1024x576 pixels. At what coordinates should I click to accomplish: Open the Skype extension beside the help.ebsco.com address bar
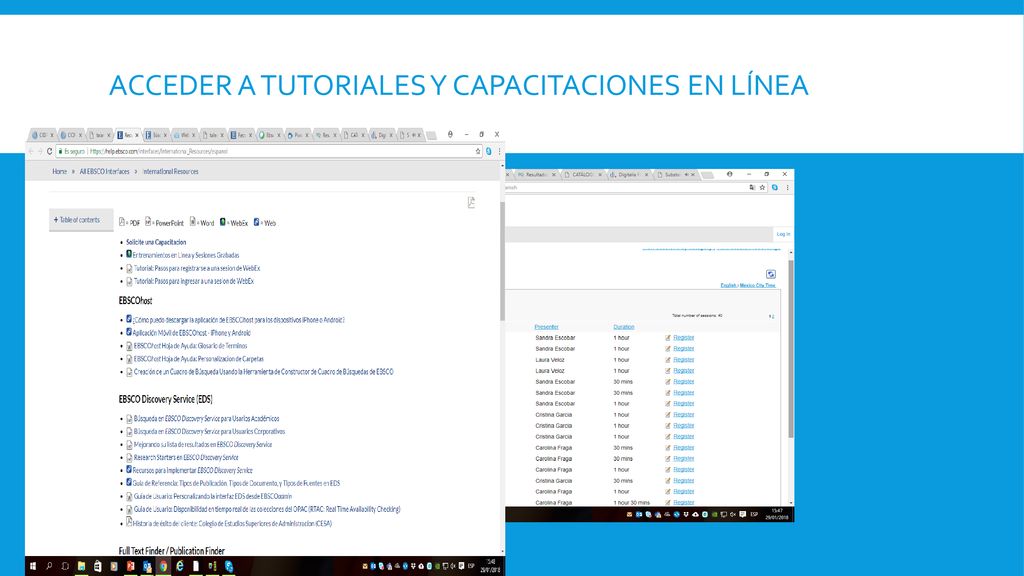coord(488,151)
